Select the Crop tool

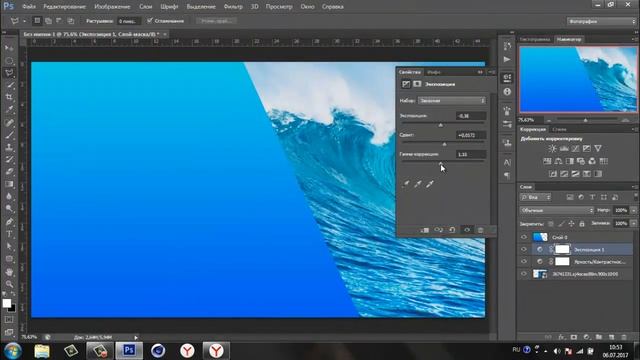point(9,98)
